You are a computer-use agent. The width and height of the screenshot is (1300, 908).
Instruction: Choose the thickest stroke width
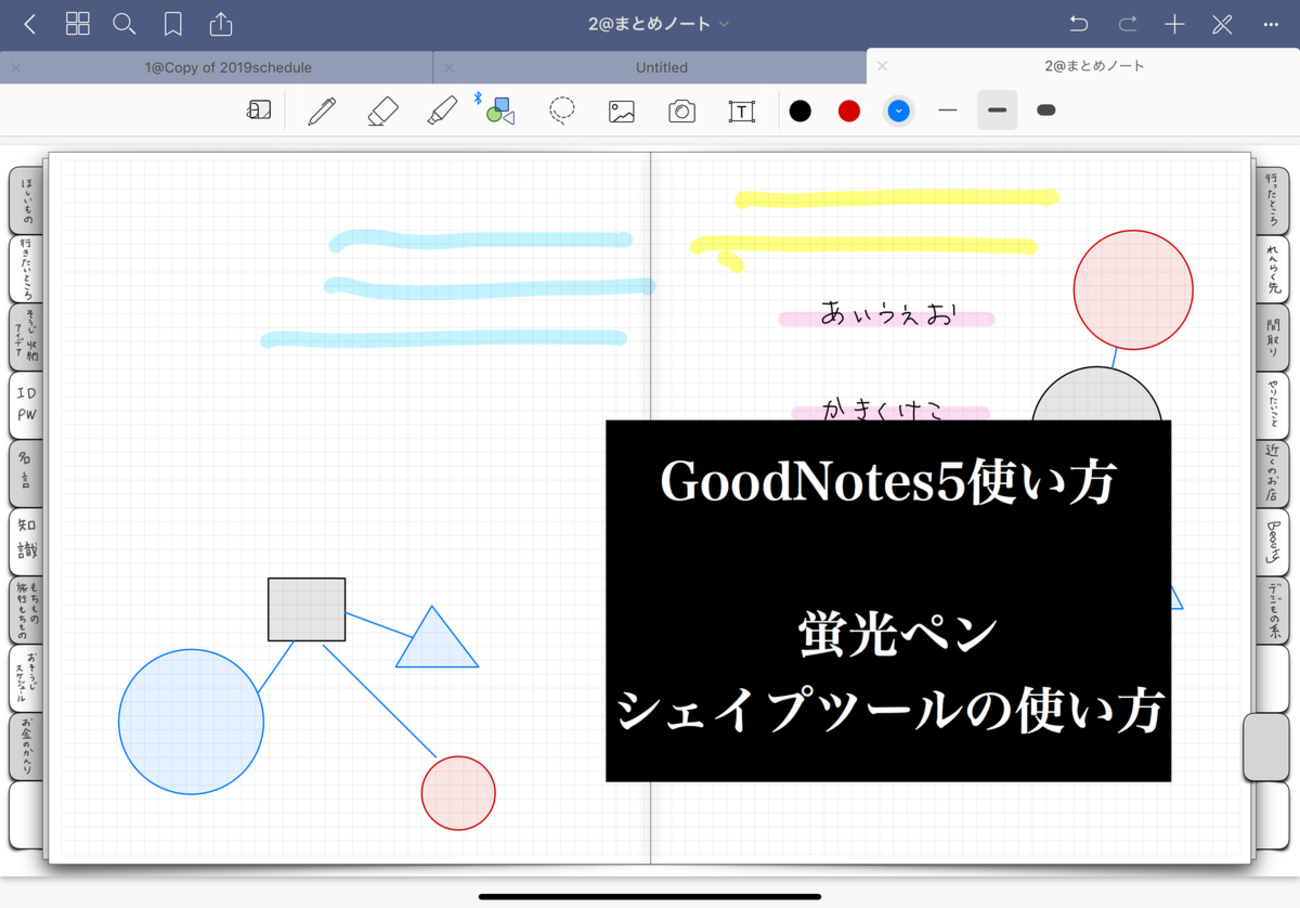pos(1046,110)
